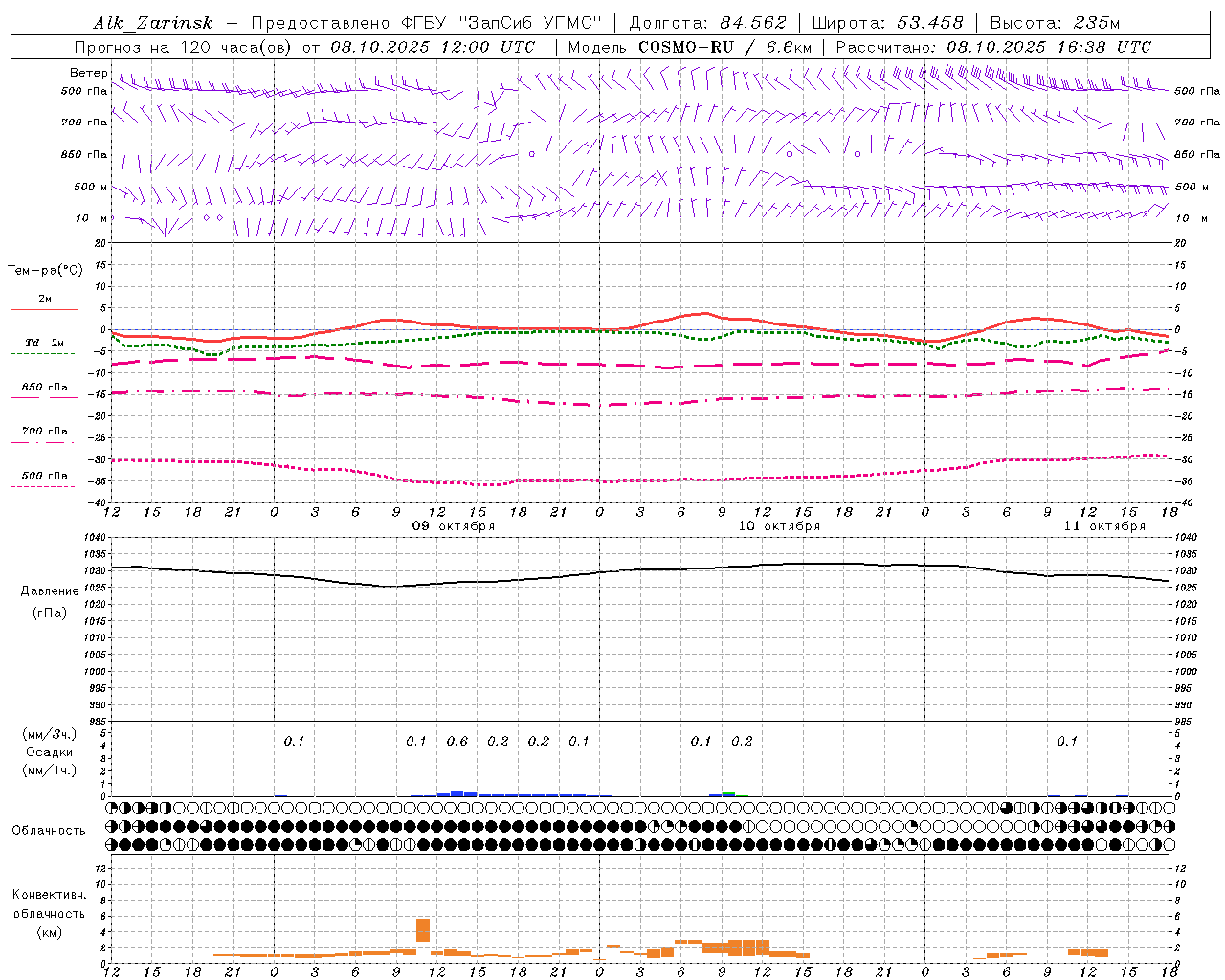Select the elevation text Высота: 235м
This screenshot has height=980, width=1225.
click(1055, 24)
